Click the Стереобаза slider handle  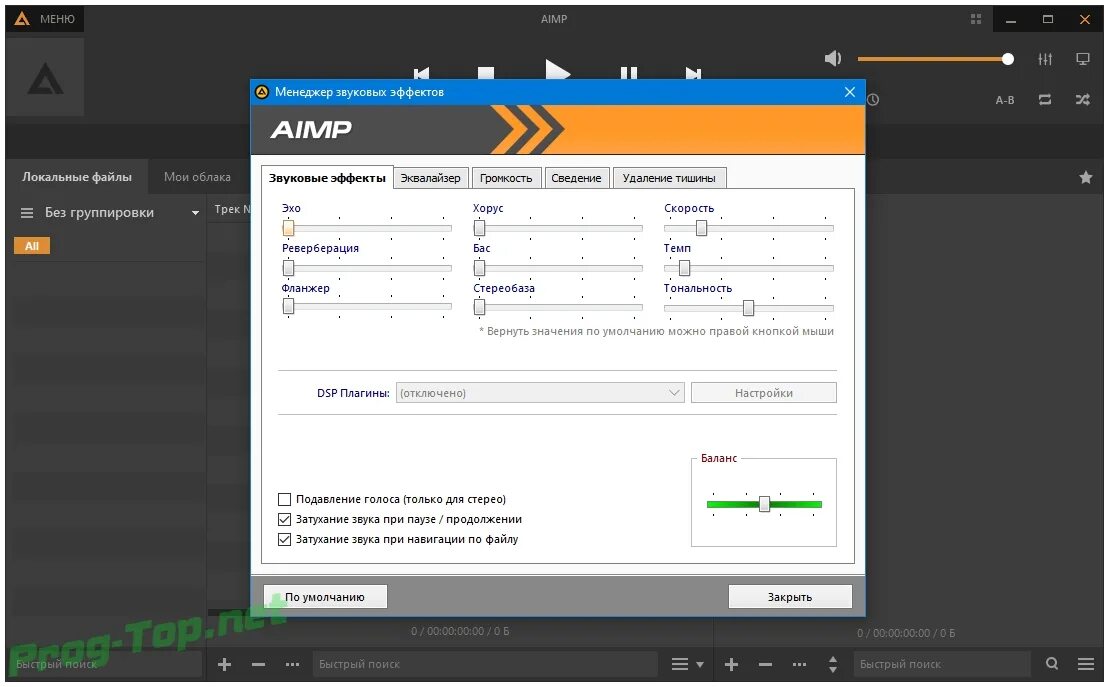tap(480, 307)
